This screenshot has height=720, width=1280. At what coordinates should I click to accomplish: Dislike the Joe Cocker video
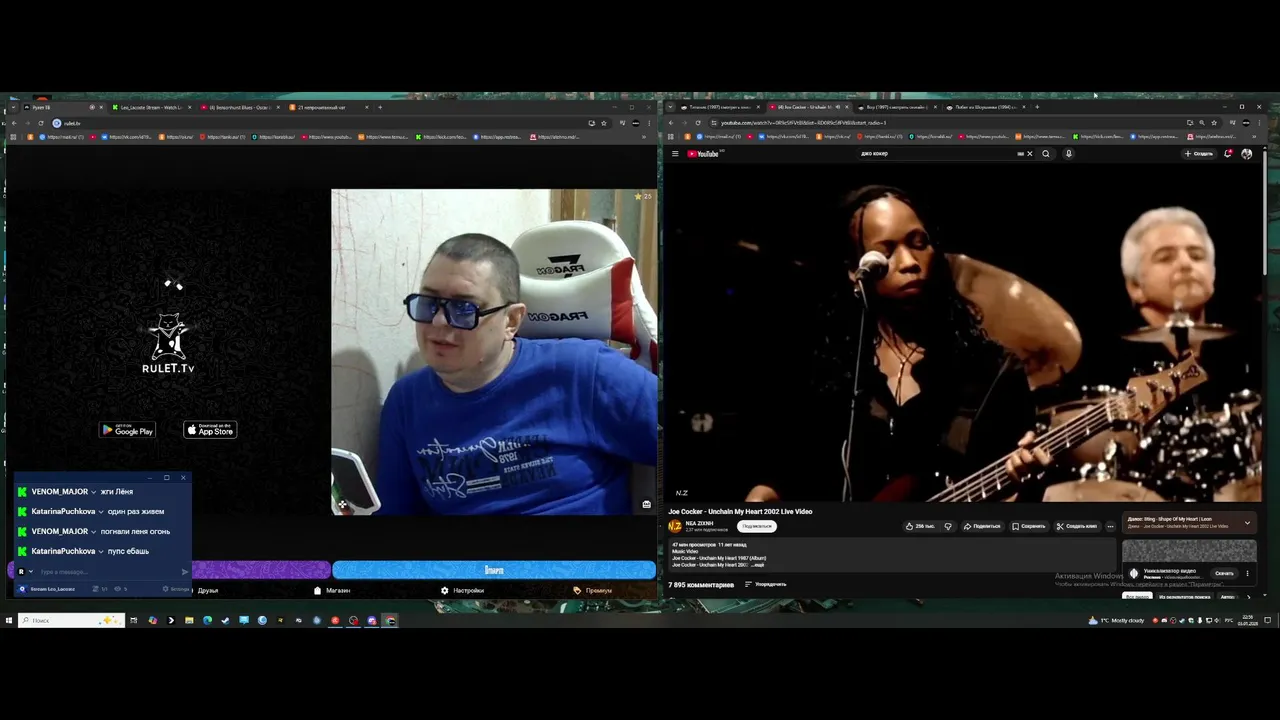[x=948, y=526]
